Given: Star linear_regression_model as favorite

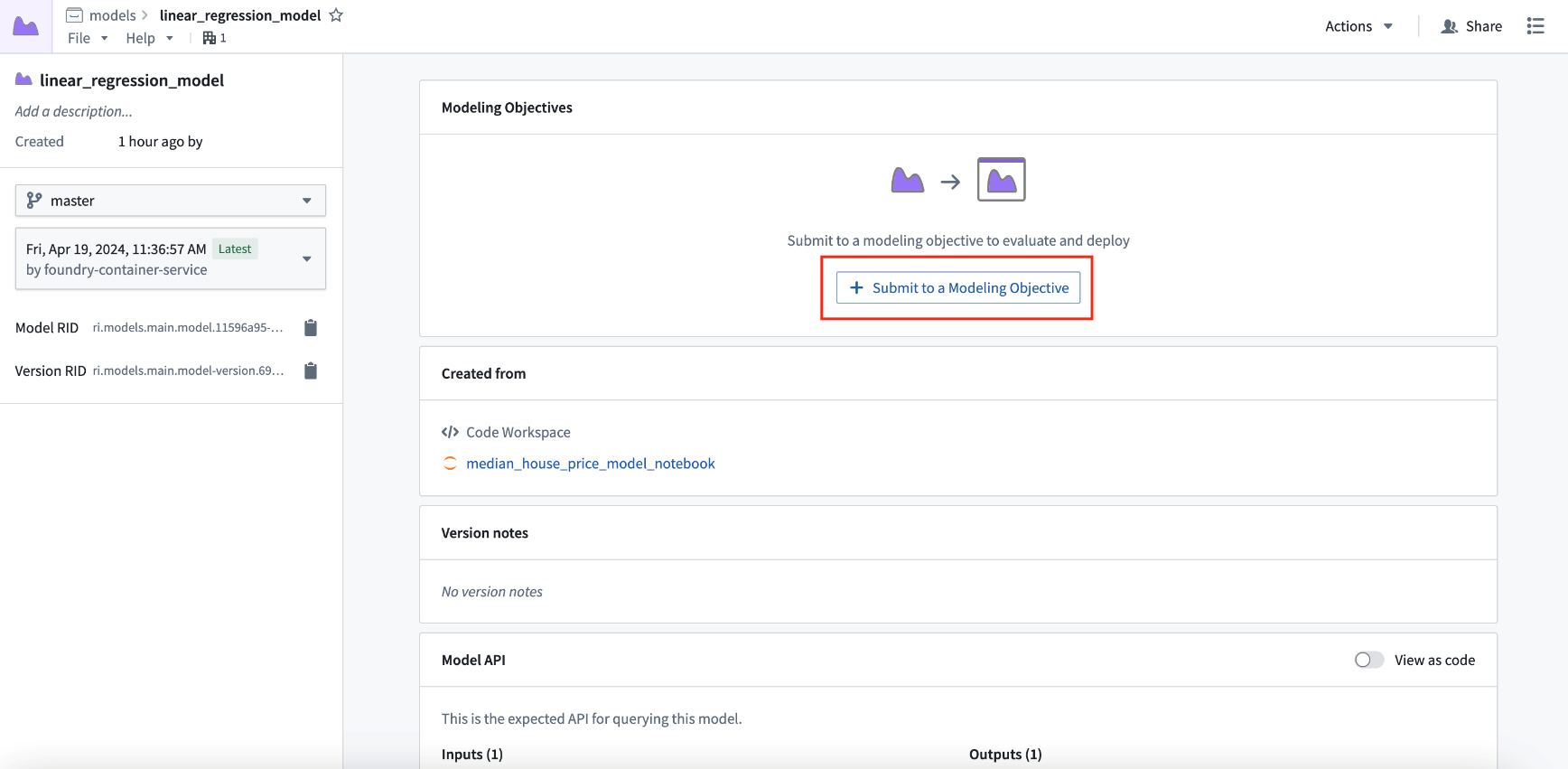Looking at the screenshot, I should pyautogui.click(x=336, y=15).
